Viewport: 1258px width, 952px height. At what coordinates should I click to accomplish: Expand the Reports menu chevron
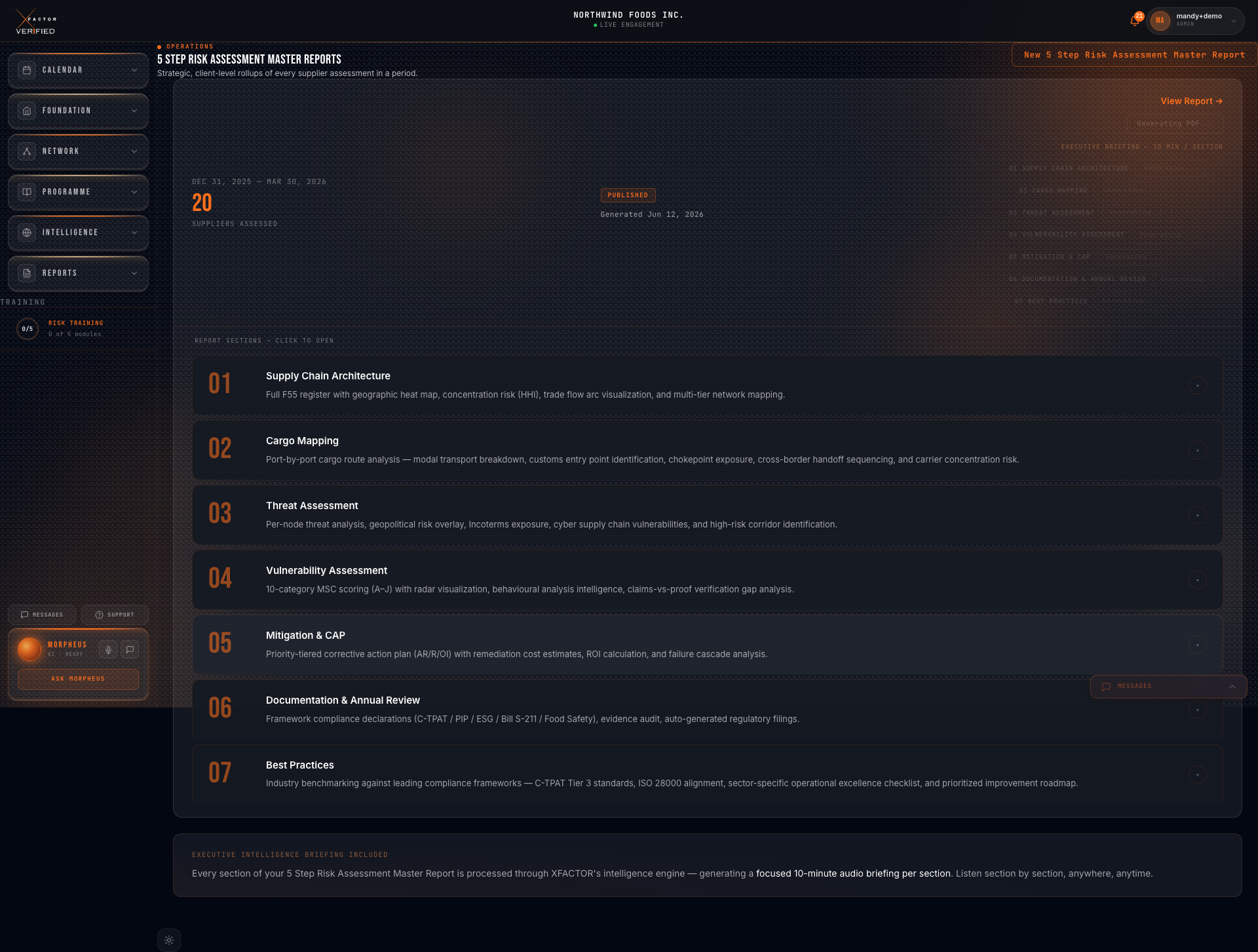tap(134, 273)
